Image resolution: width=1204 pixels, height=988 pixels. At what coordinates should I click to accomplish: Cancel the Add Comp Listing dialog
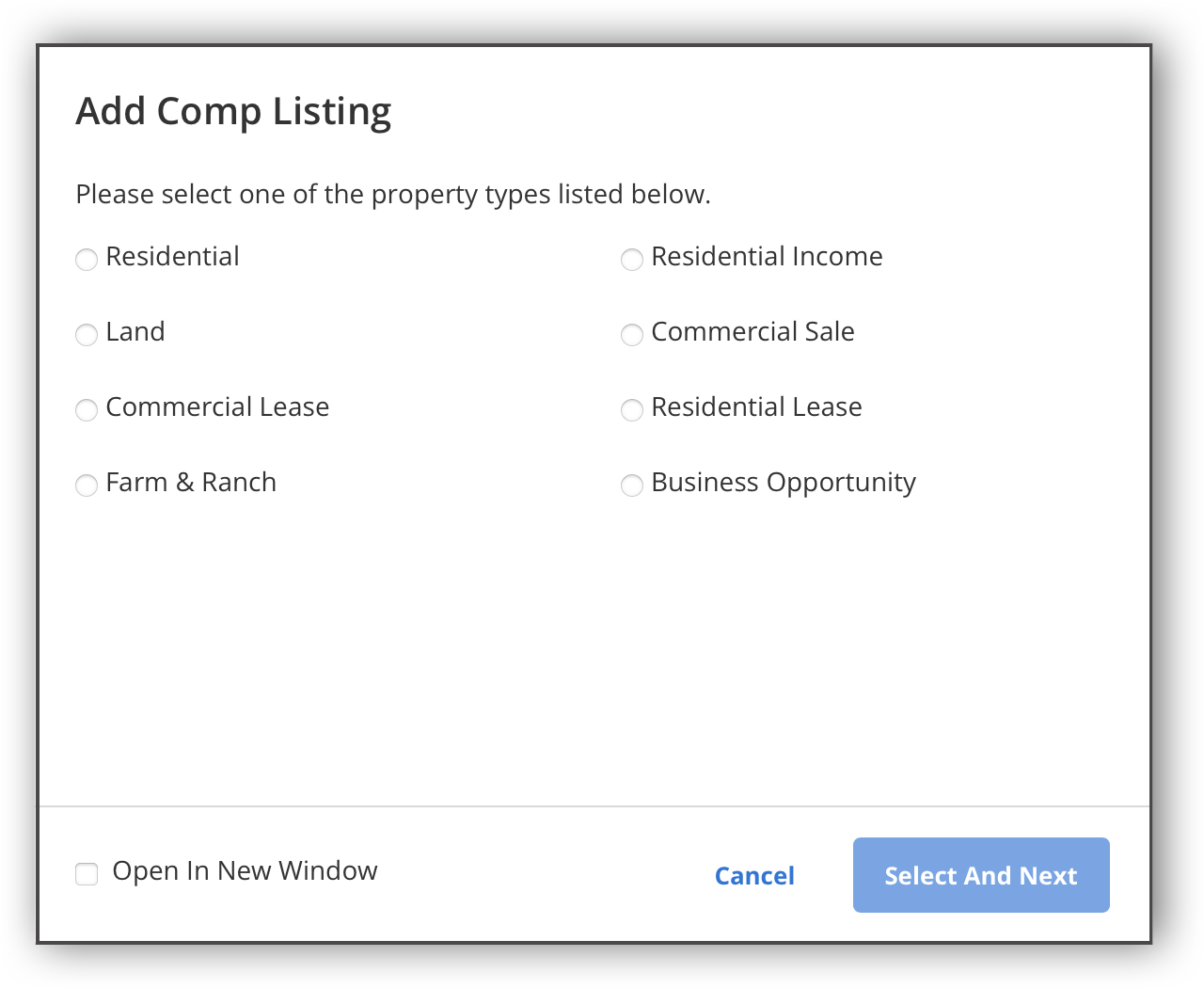(754, 875)
